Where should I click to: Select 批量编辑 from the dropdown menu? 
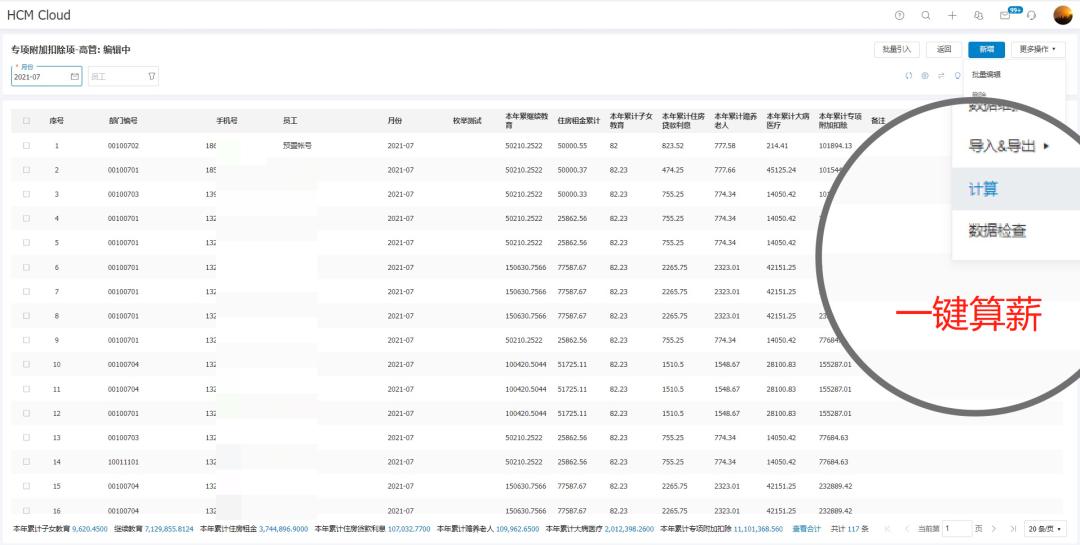click(986, 74)
